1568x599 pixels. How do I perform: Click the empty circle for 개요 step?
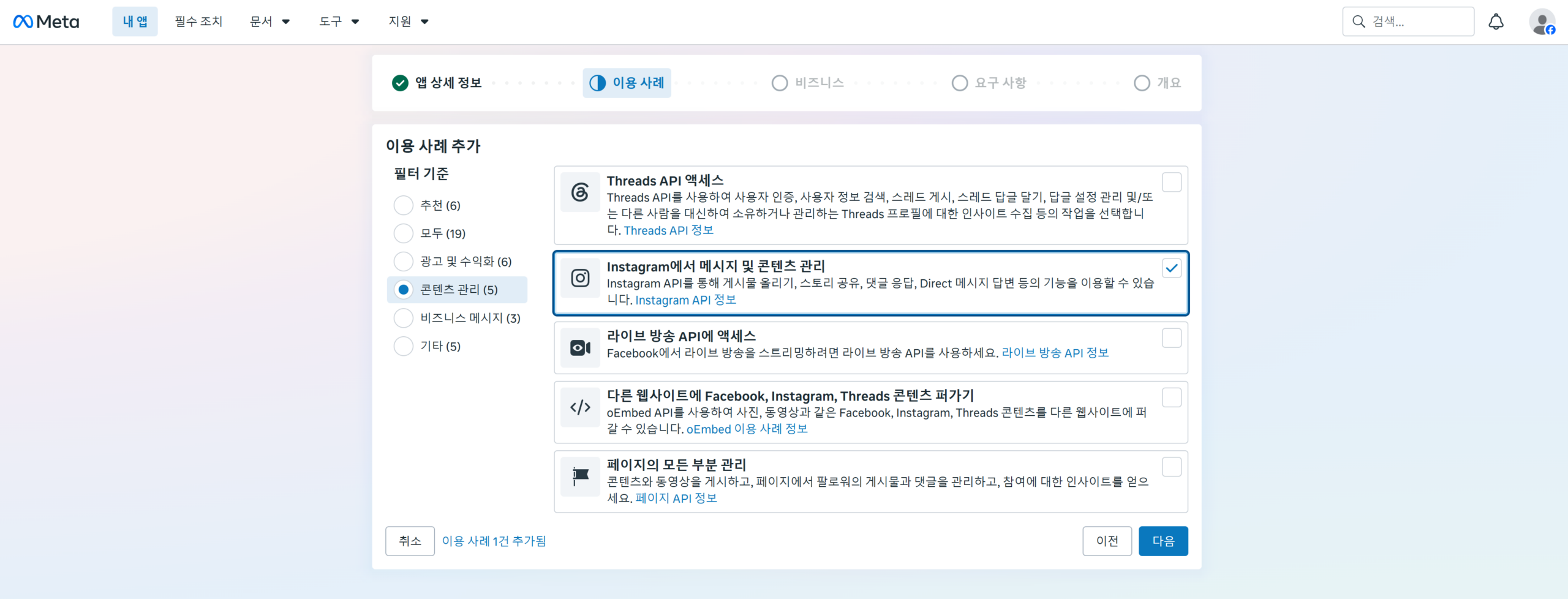(x=1142, y=83)
